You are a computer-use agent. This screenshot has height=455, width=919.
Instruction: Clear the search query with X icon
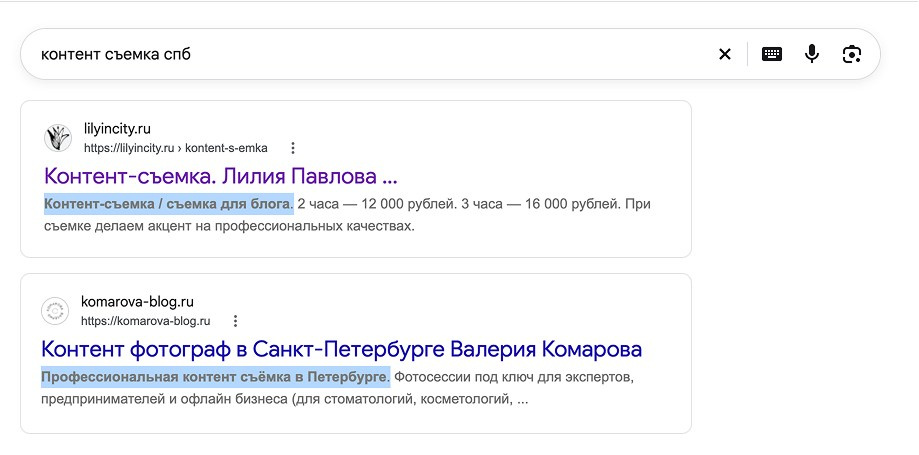click(725, 55)
